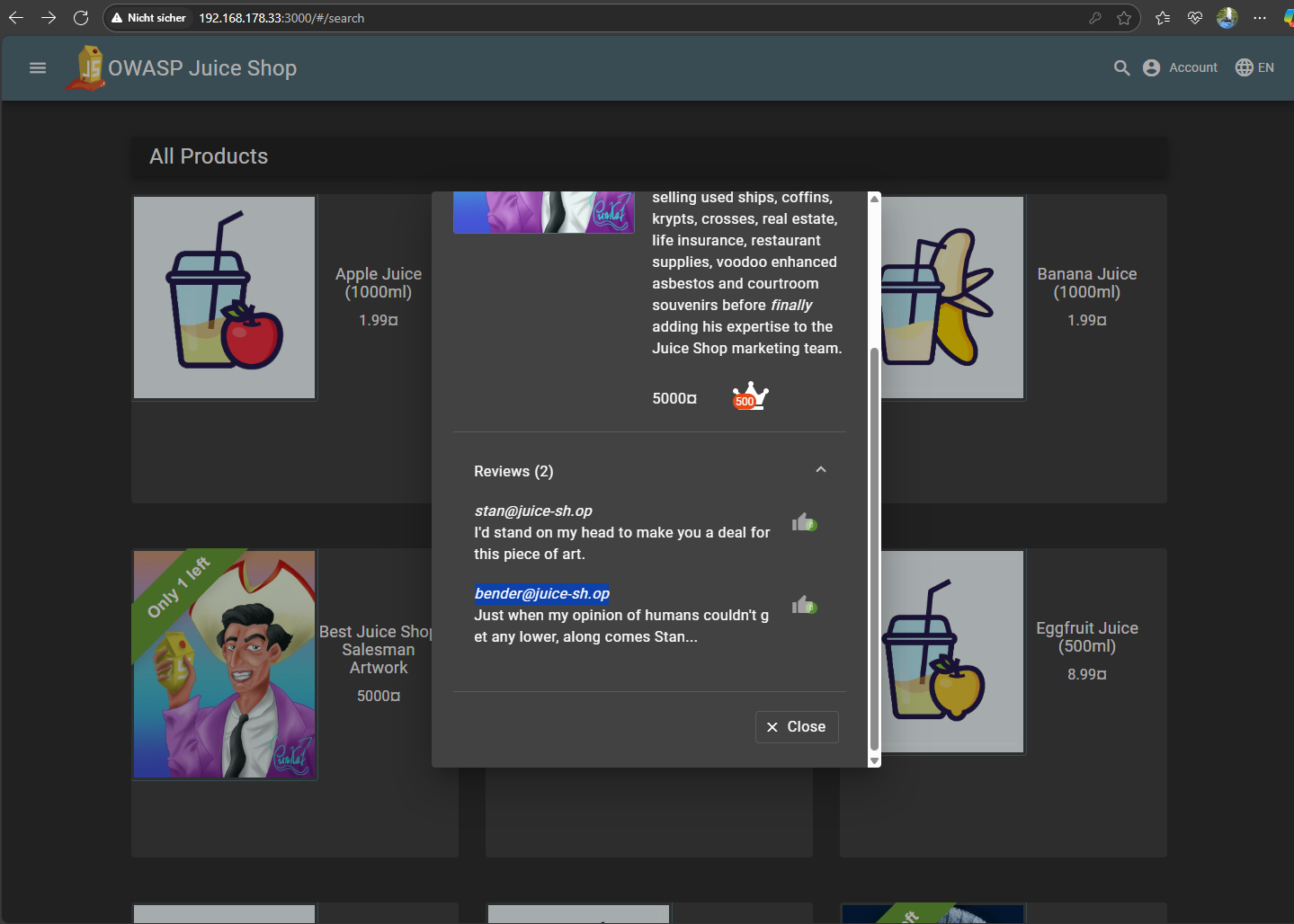Open the search magnifier icon
The image size is (1294, 924).
click(x=1121, y=68)
